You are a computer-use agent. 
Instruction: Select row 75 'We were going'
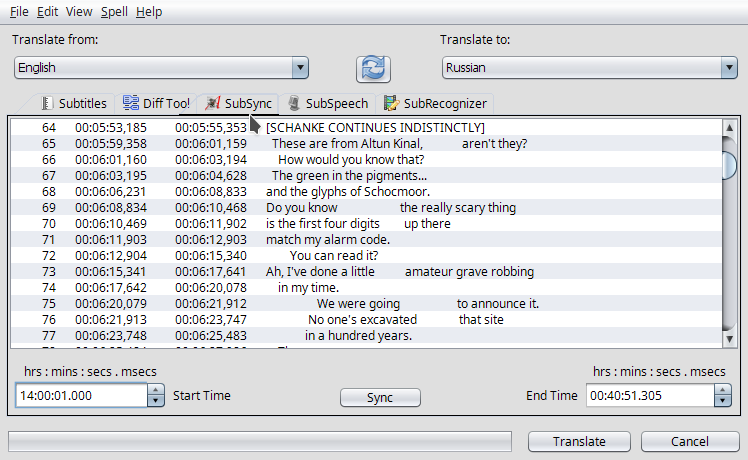(366, 303)
